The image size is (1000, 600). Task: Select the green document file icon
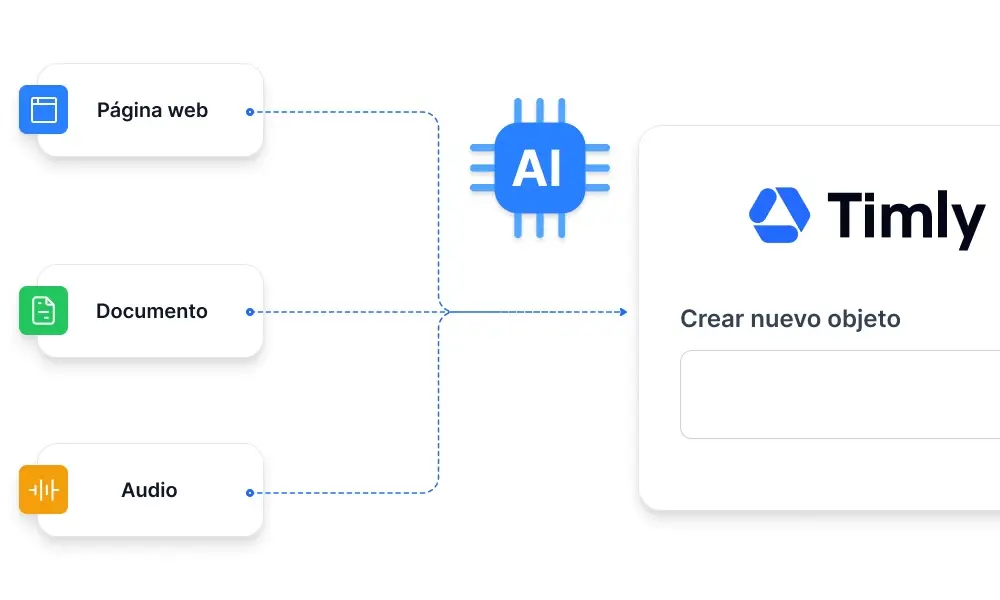43,310
